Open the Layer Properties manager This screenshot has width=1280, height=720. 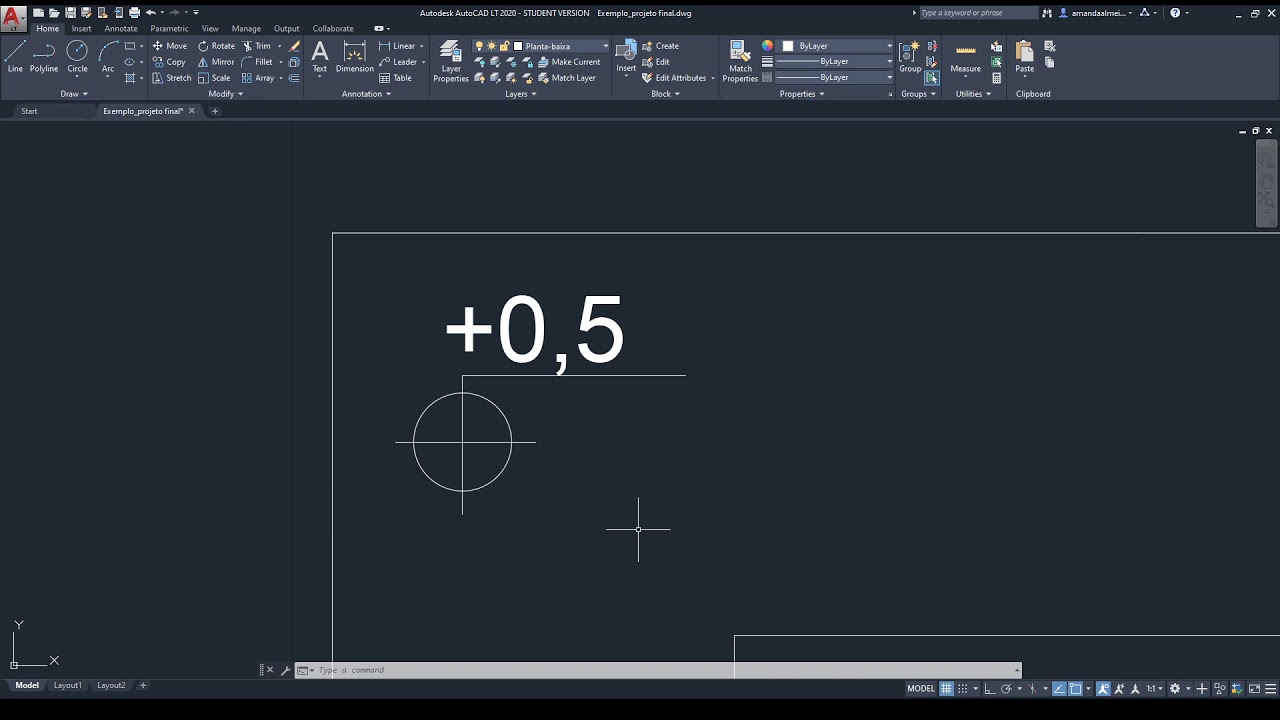[451, 62]
